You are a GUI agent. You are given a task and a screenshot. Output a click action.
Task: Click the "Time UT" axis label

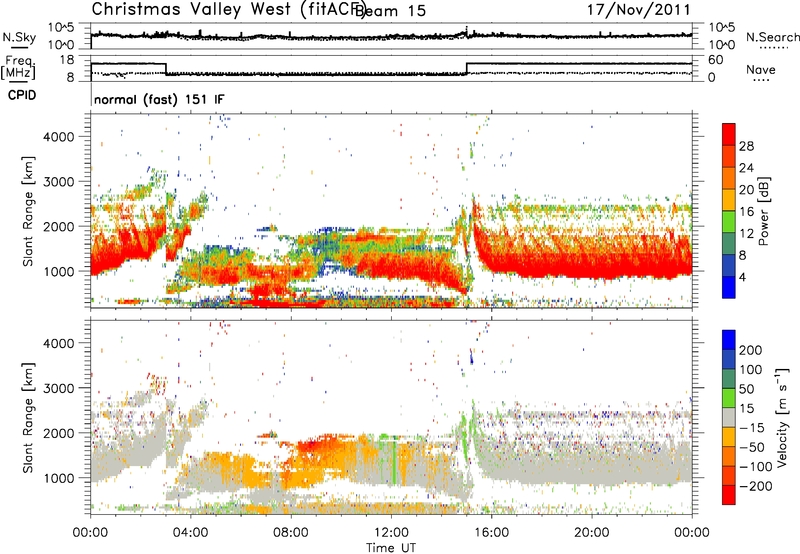point(391,548)
